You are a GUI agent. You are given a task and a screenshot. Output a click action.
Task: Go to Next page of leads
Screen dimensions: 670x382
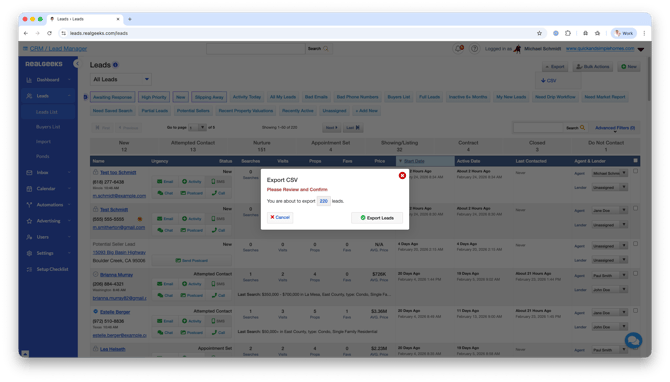pyautogui.click(x=331, y=128)
